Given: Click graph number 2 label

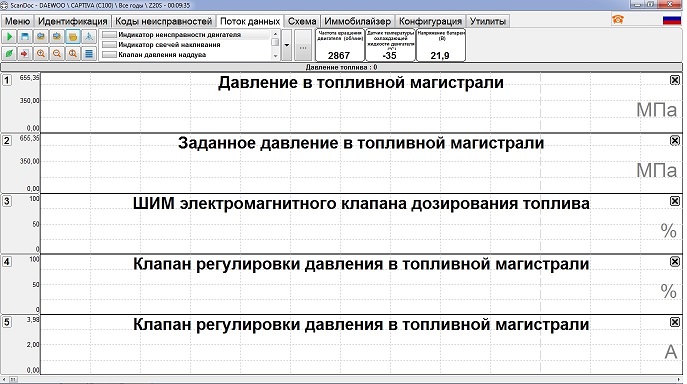Looking at the screenshot, I should [x=7, y=141].
